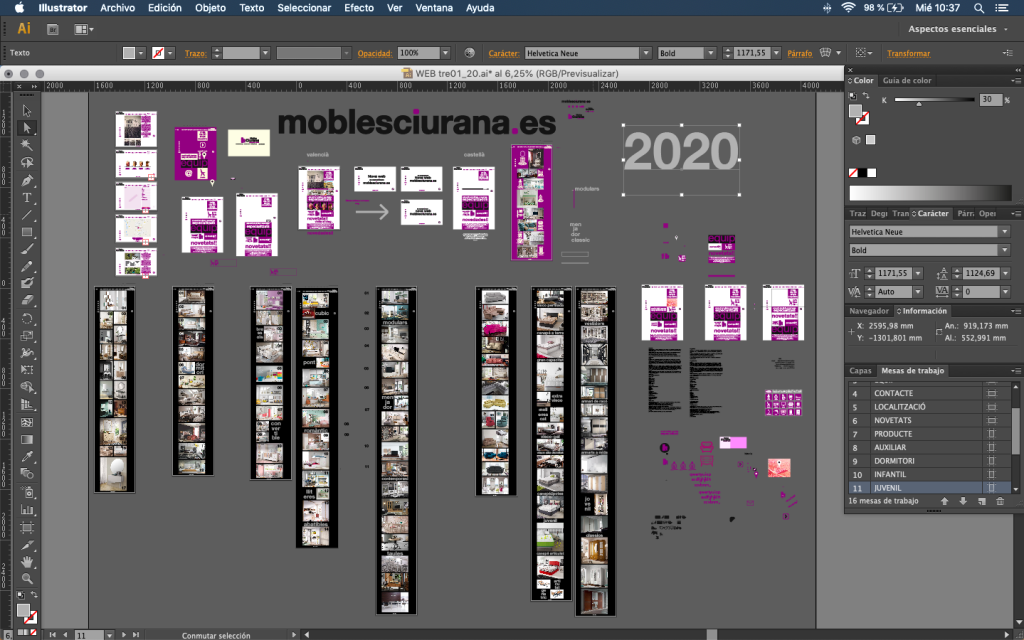Viewport: 1024px width, 640px height.
Task: Click the Opacidad link
Action: point(375,53)
